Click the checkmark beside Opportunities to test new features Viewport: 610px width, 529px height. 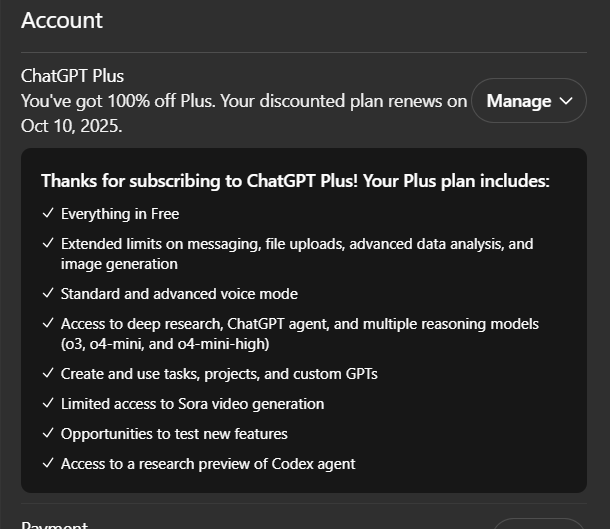48,433
